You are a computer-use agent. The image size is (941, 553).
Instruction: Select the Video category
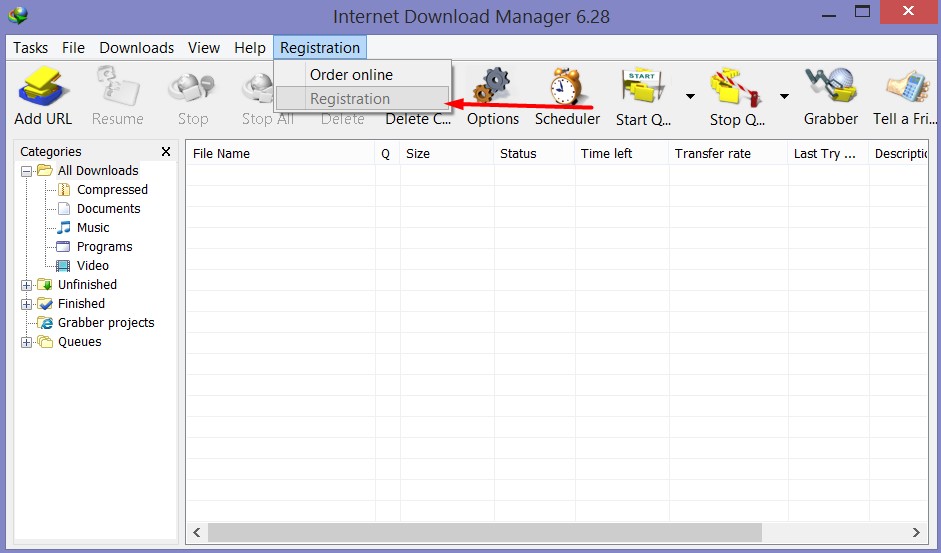point(92,265)
